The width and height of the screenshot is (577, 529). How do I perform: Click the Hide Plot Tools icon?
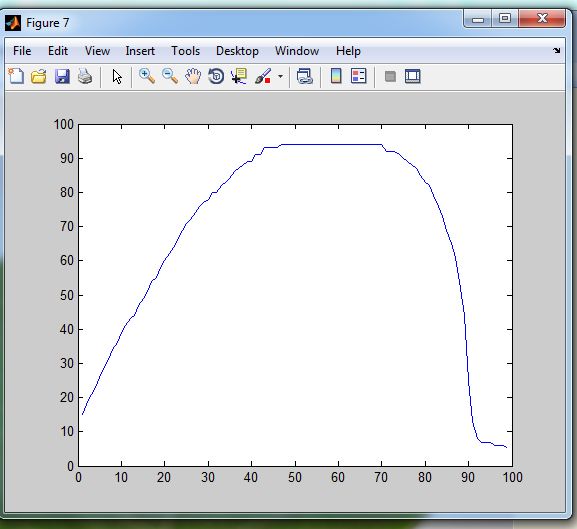[x=390, y=77]
